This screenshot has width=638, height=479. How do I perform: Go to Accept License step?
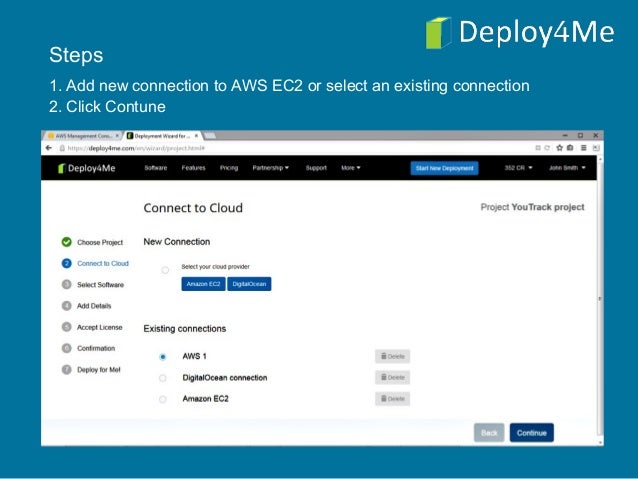(x=100, y=327)
